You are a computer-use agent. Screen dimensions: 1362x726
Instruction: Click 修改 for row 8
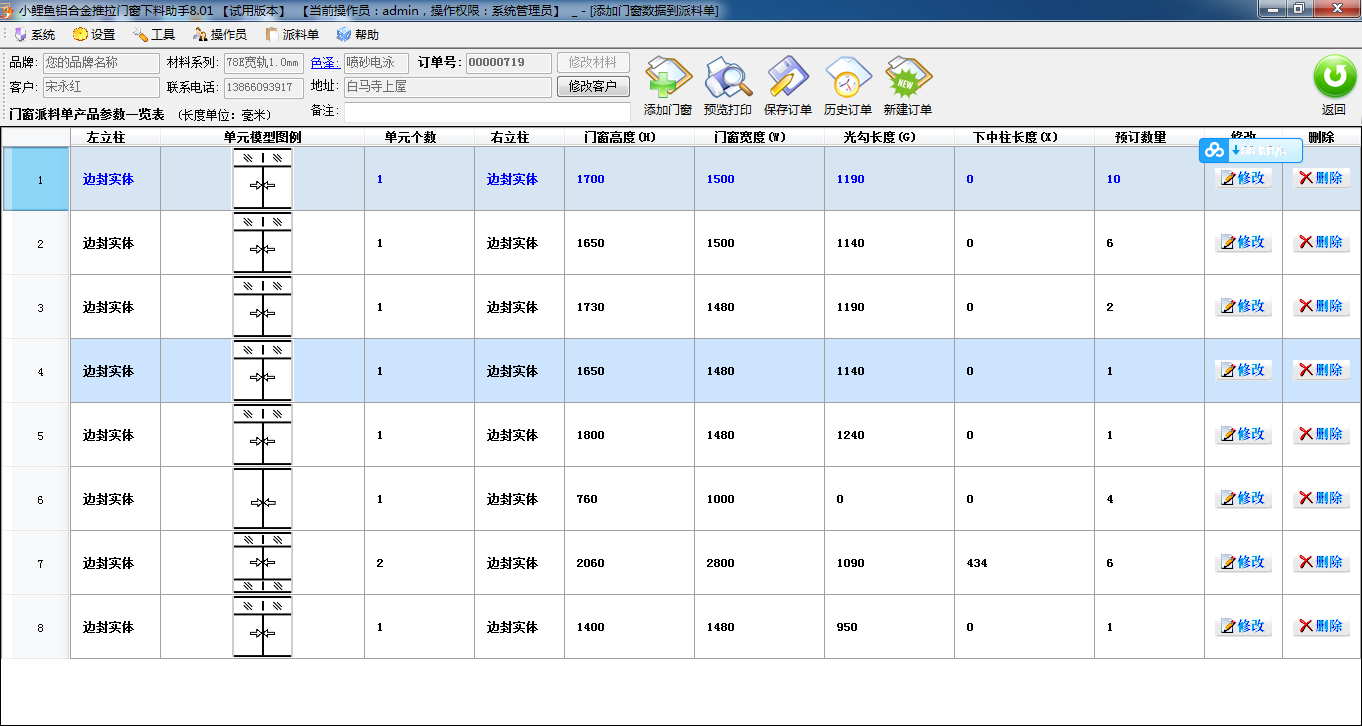(1243, 626)
